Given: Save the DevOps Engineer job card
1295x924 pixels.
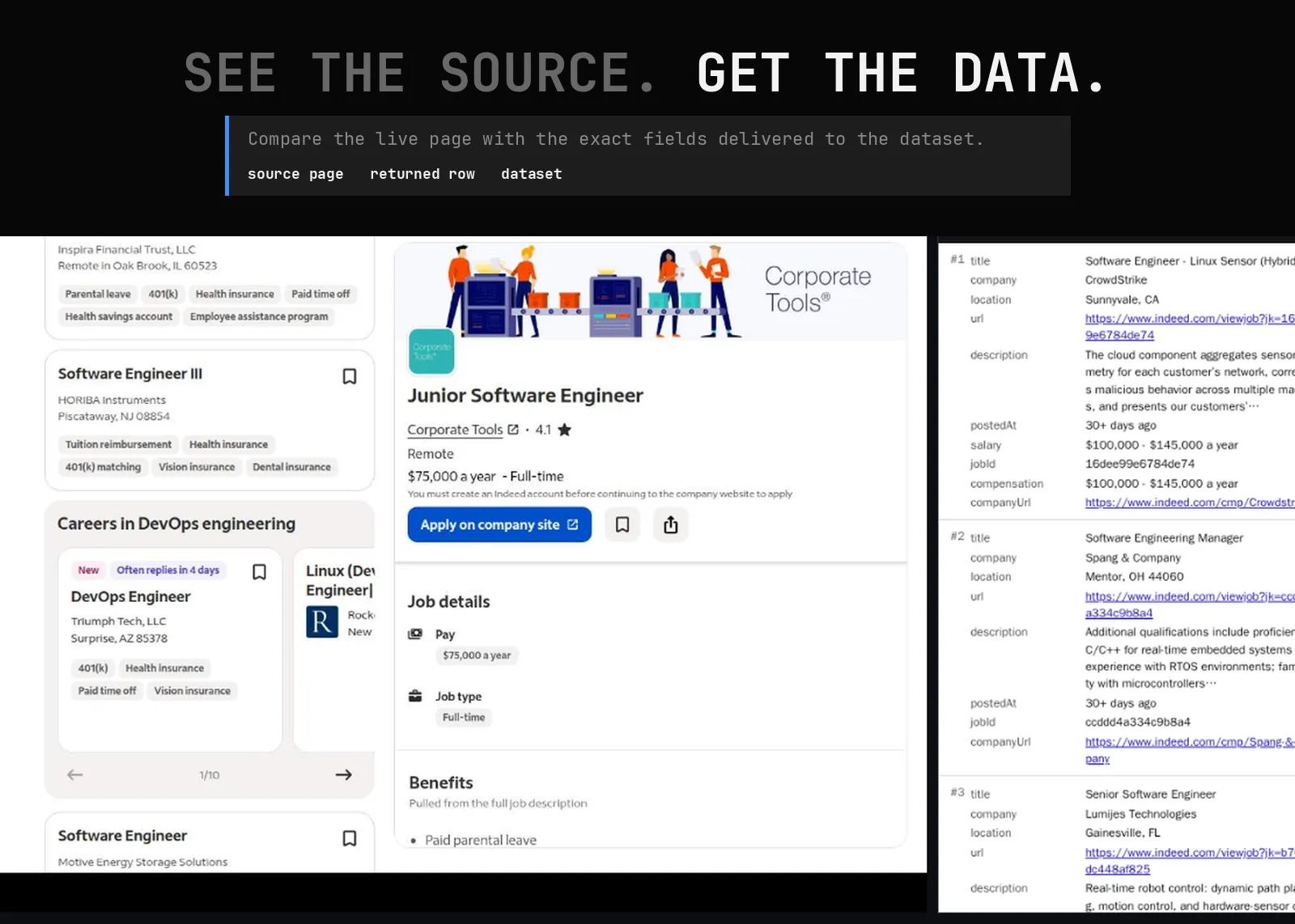Looking at the screenshot, I should [x=259, y=572].
